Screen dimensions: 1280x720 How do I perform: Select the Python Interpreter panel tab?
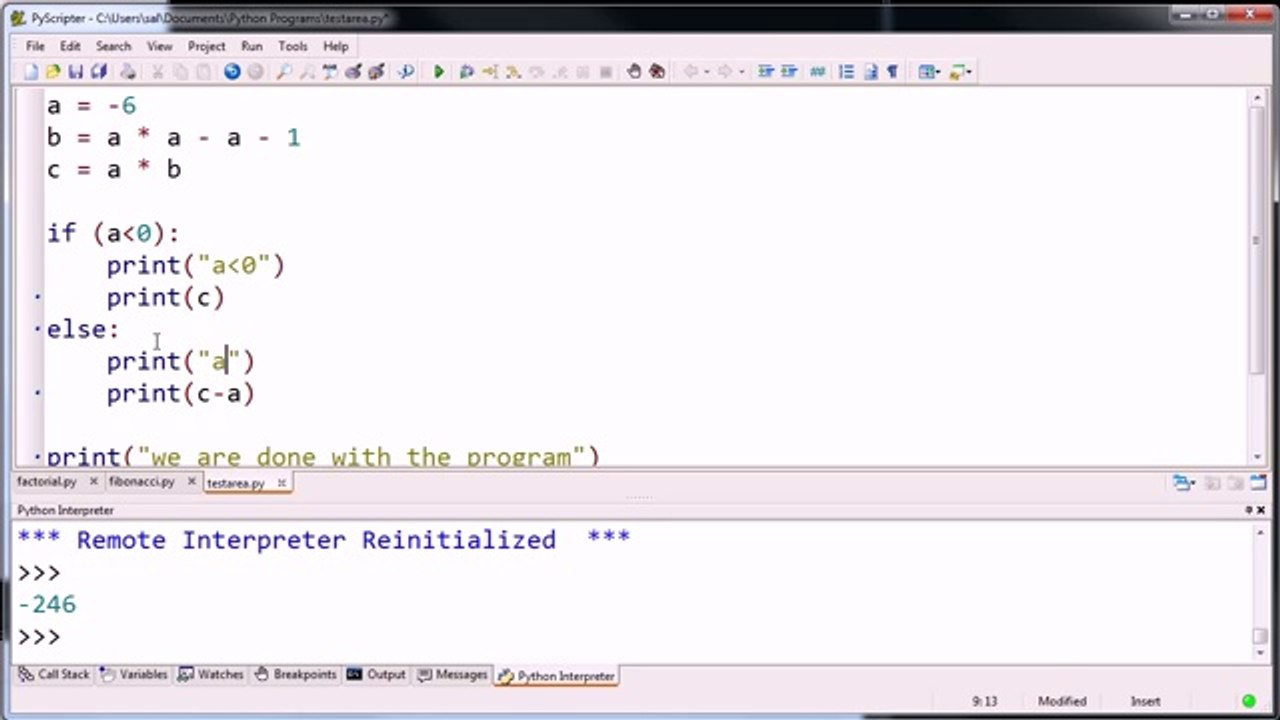556,676
